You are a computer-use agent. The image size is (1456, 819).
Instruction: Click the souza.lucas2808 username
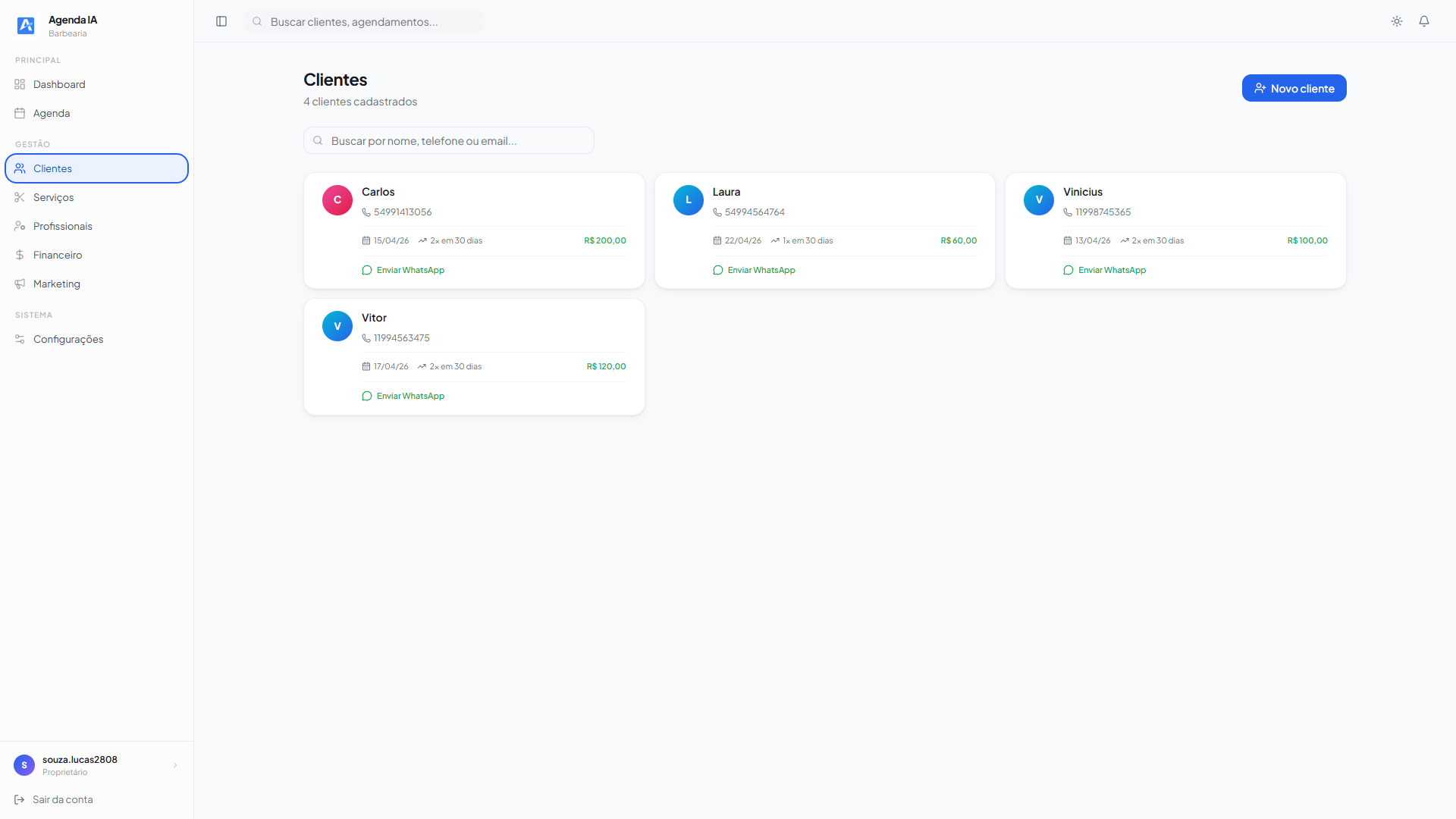80,760
